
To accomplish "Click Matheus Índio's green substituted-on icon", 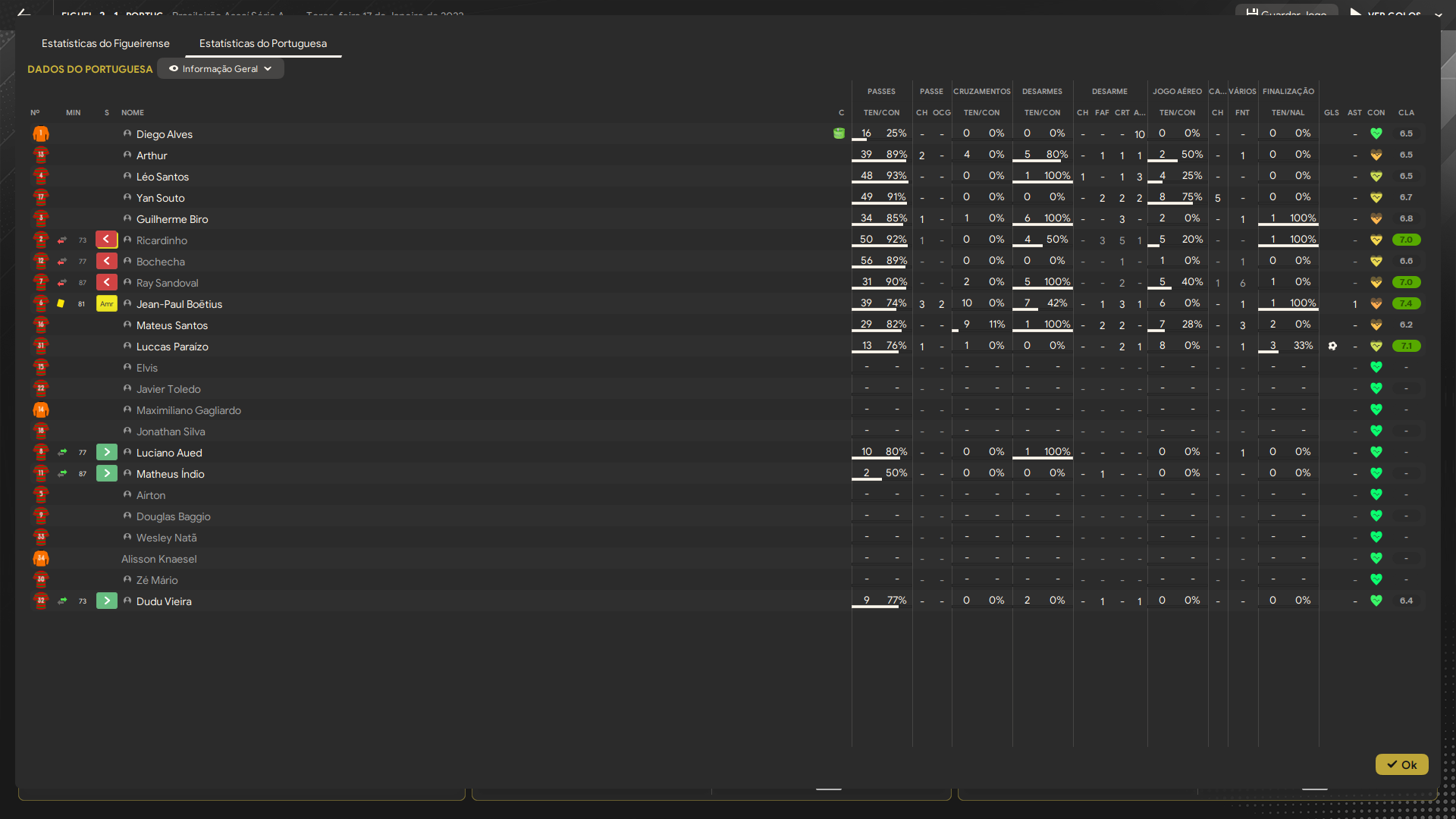I will (107, 473).
